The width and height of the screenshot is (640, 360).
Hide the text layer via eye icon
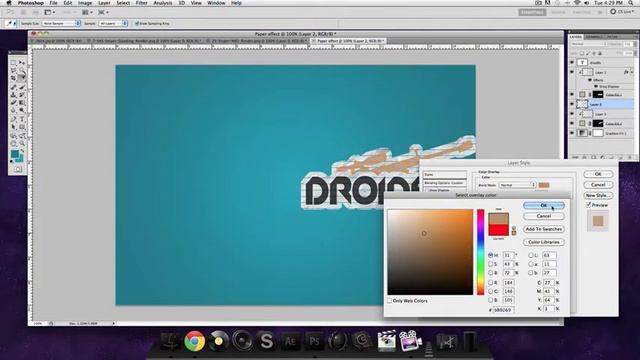click(x=572, y=62)
